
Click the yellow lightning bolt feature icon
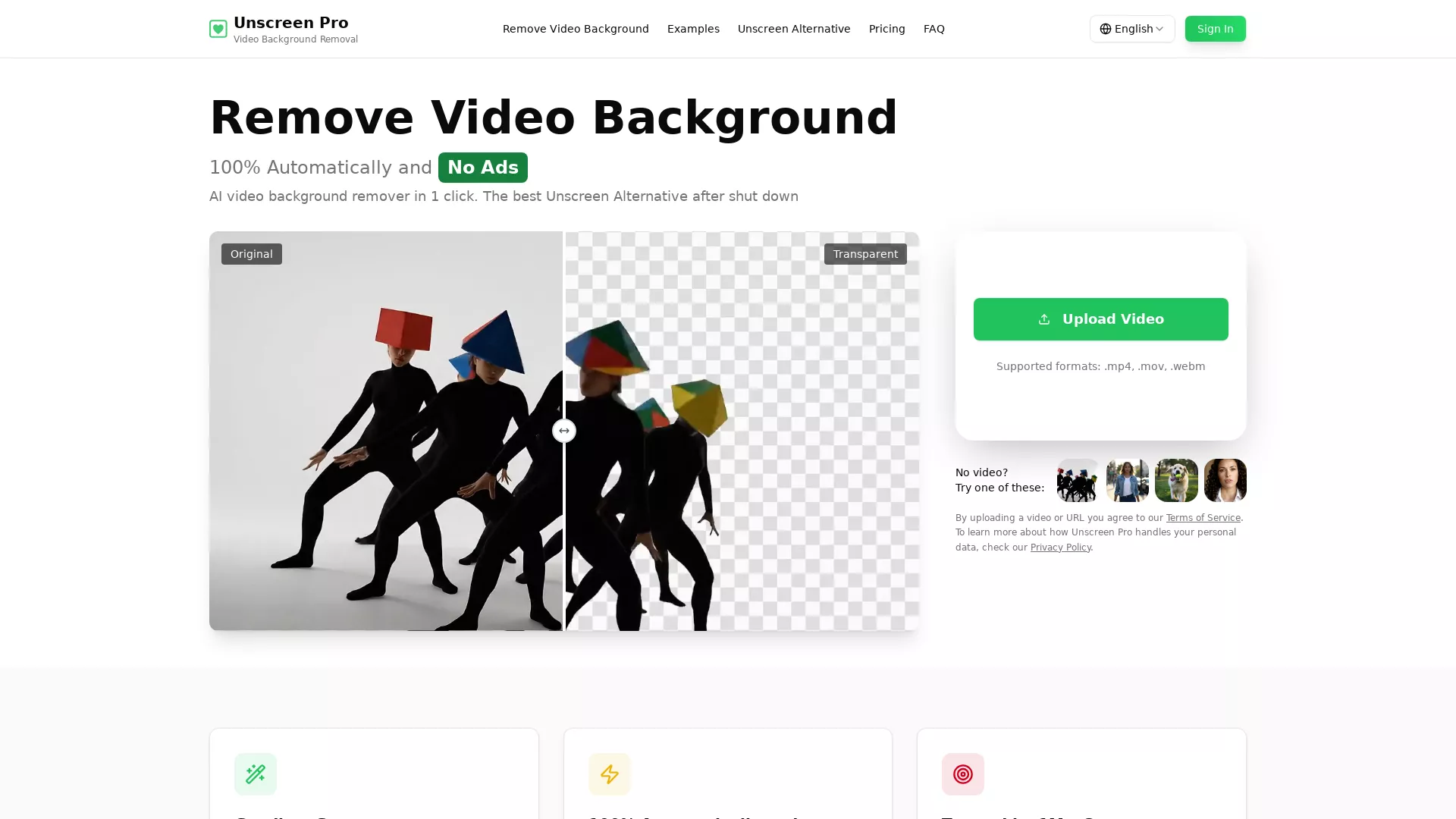pyautogui.click(x=610, y=774)
